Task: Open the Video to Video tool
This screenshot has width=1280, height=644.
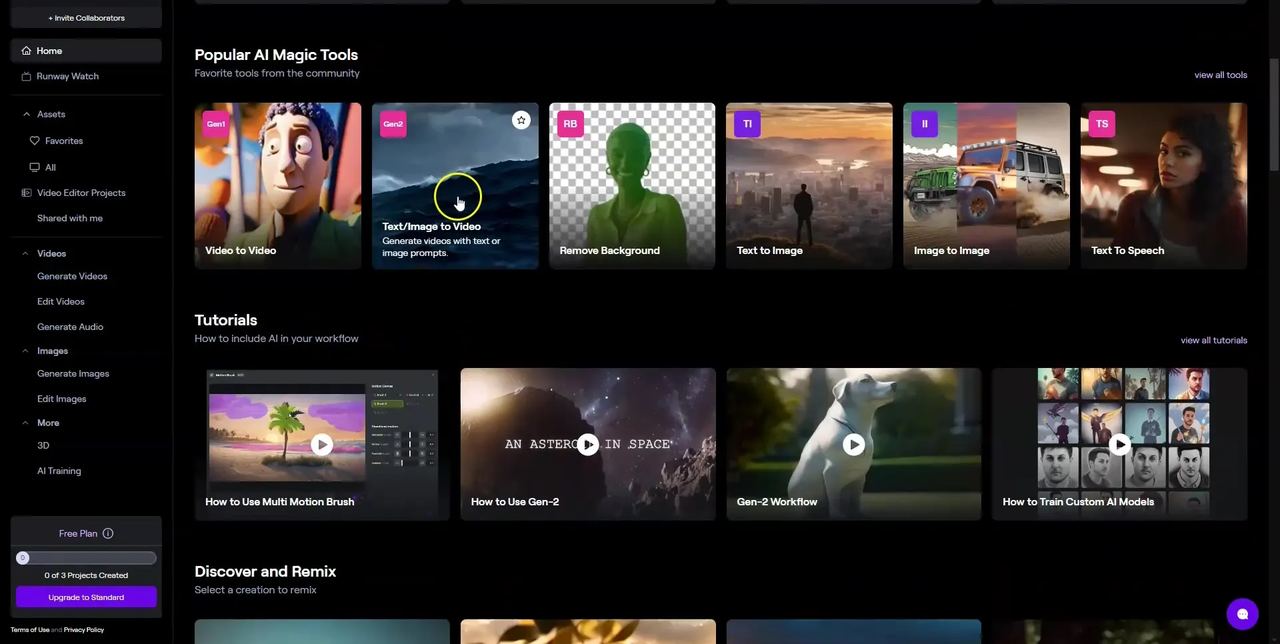Action: [x=278, y=185]
